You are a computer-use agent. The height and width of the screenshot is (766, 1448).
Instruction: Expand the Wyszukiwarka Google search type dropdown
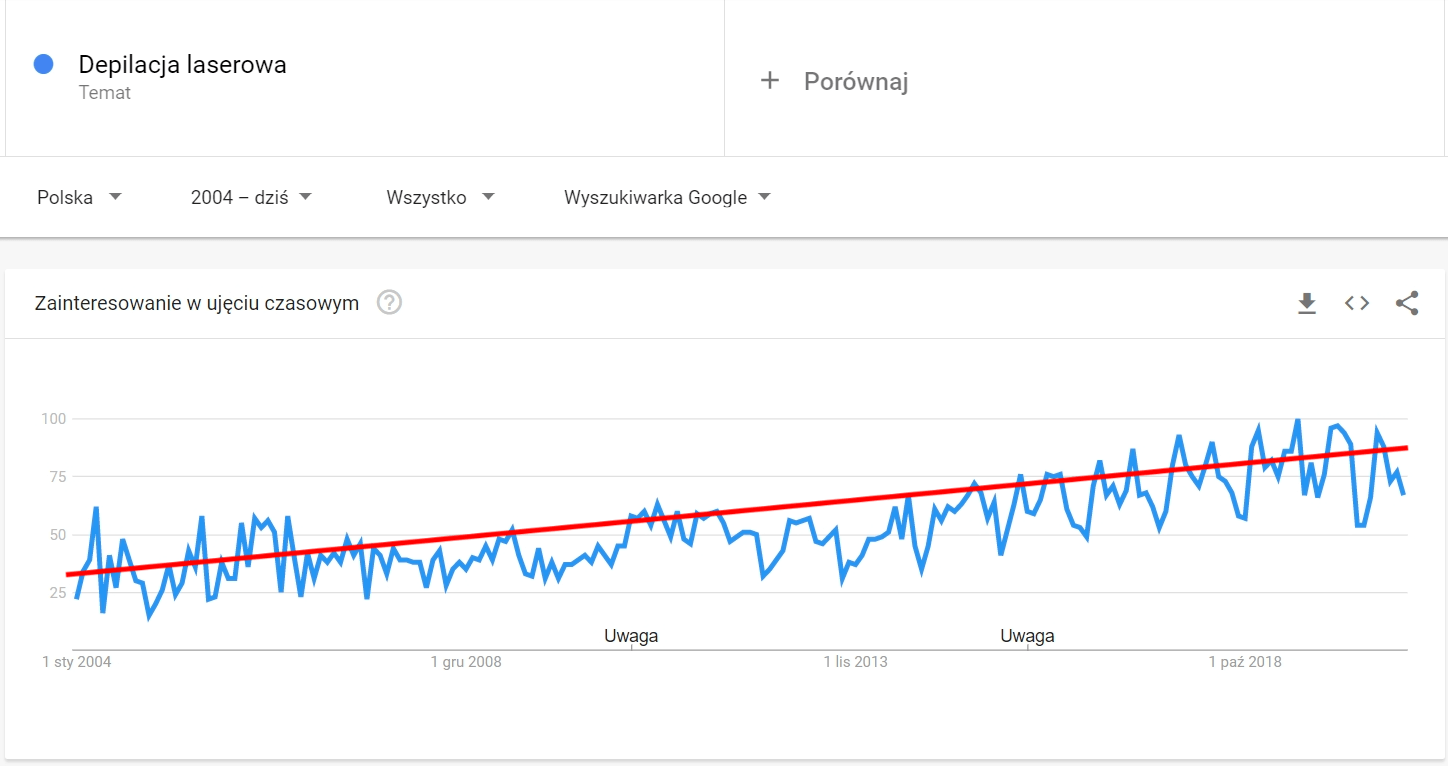[667, 197]
